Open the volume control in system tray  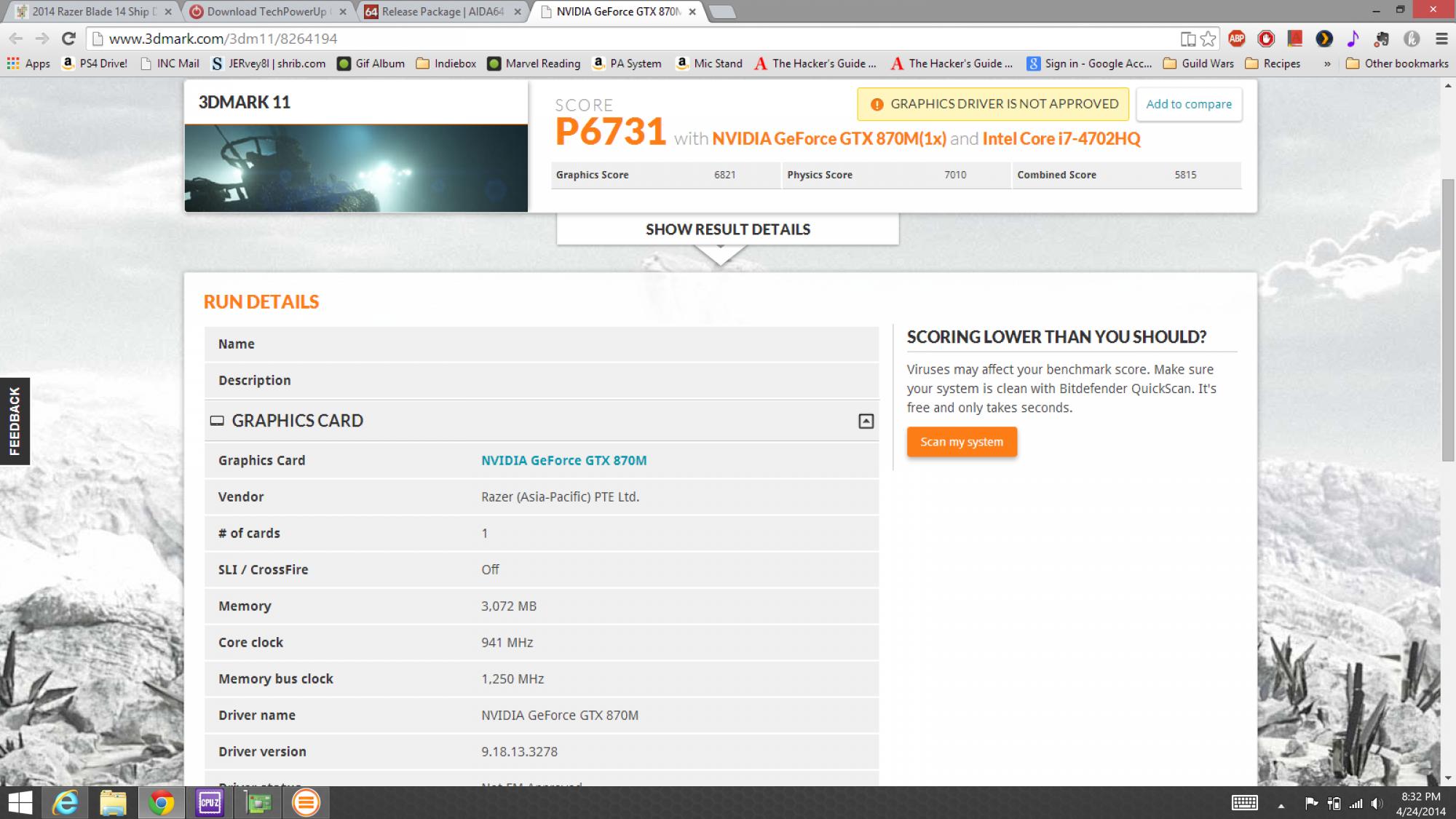tap(1377, 804)
